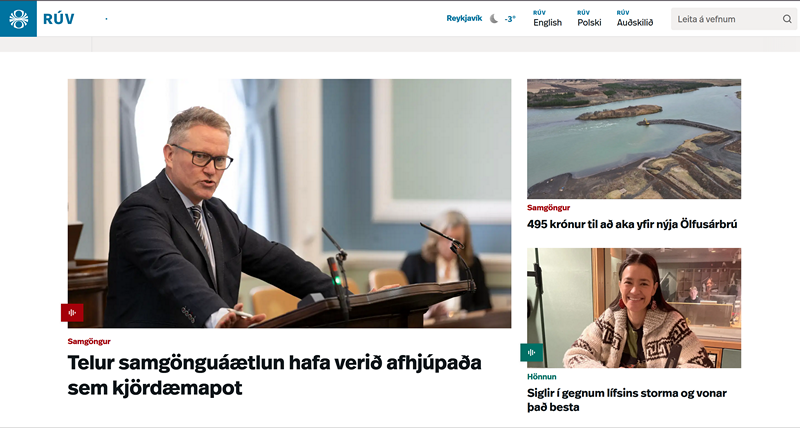Viewport: 800px width, 428px height.
Task: Open the RÚV wordmark home link
Action: click(59, 19)
